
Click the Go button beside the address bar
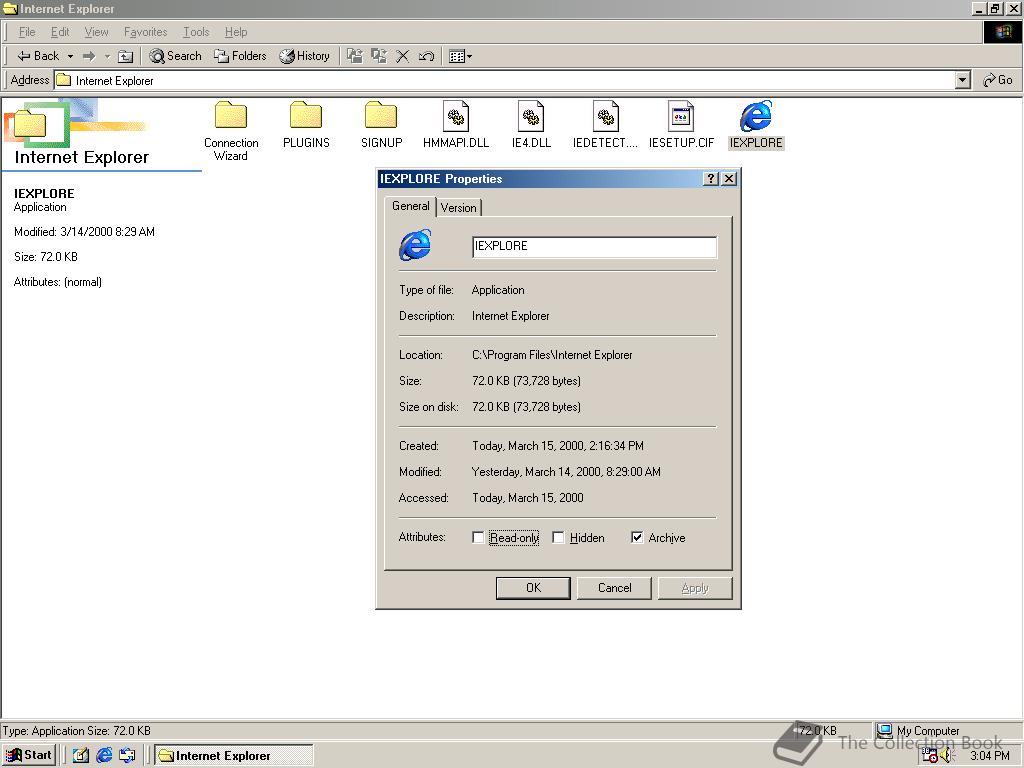(997, 80)
